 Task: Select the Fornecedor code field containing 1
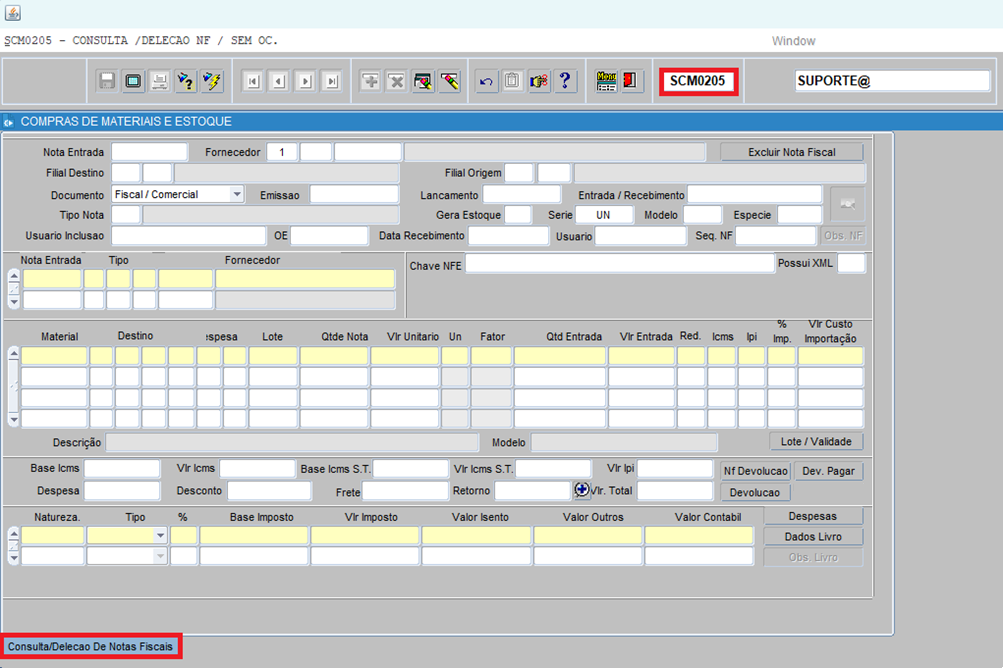(x=281, y=152)
